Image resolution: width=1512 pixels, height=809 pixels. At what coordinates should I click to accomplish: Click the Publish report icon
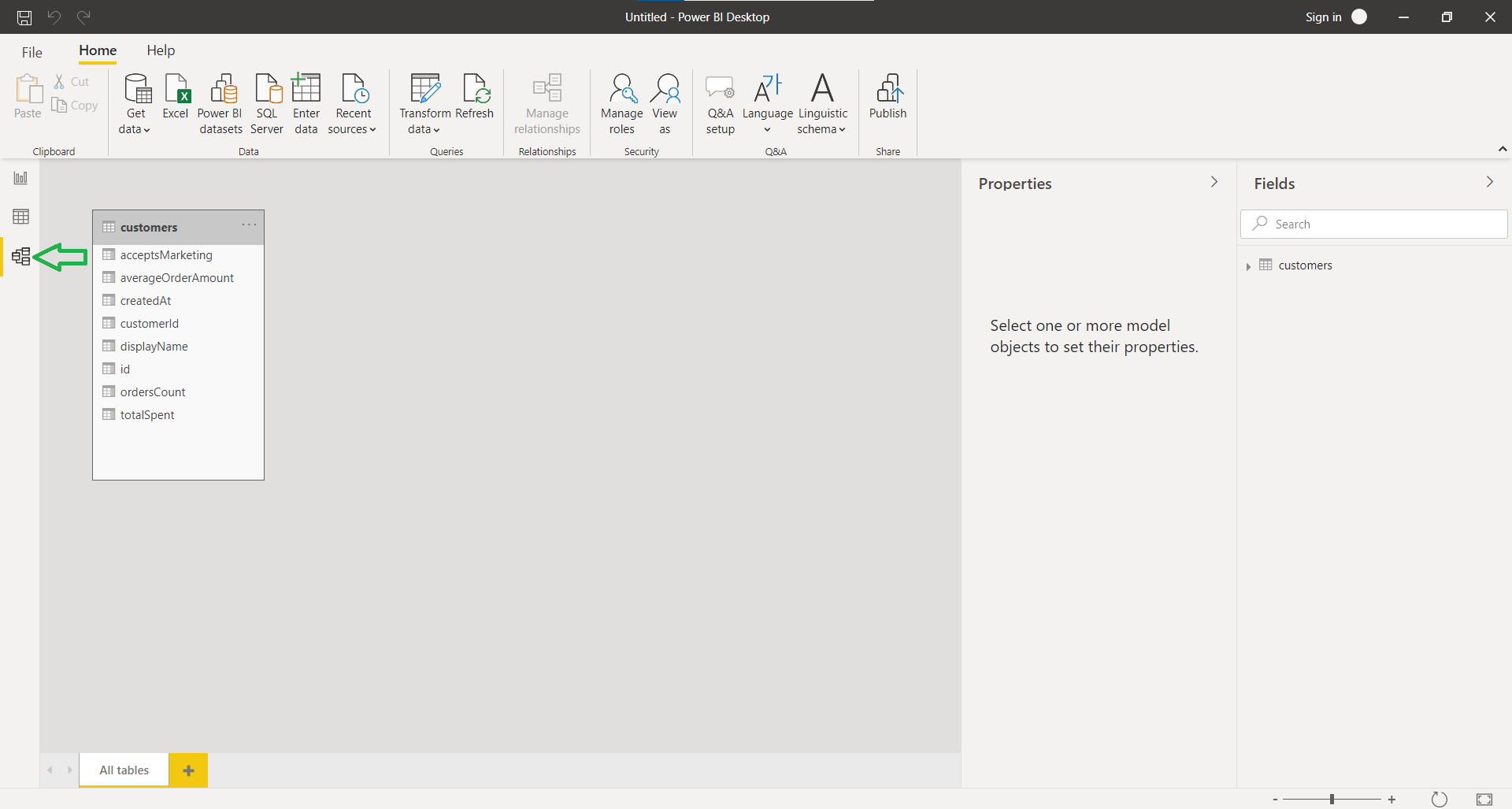tap(888, 96)
